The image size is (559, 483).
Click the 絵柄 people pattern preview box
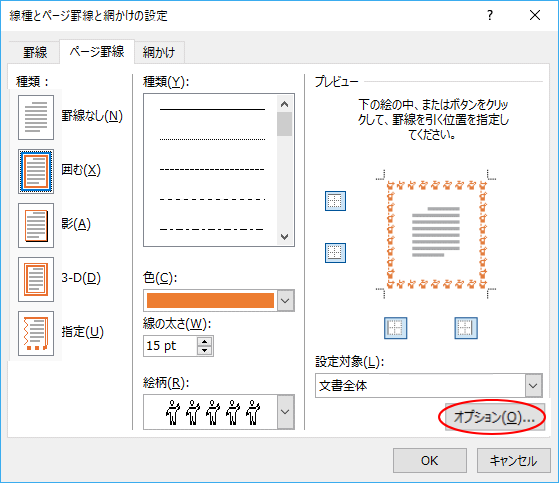pos(210,412)
